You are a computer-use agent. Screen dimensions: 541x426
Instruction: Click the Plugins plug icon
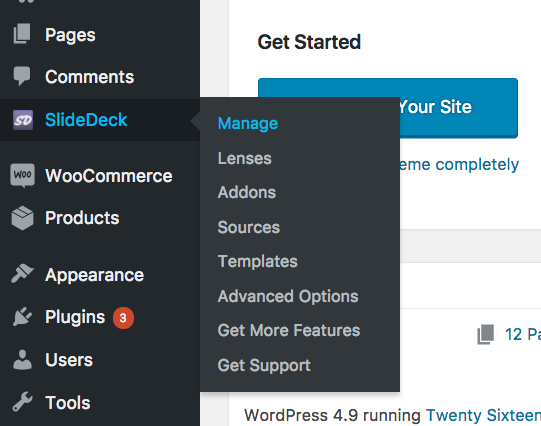pos(22,316)
